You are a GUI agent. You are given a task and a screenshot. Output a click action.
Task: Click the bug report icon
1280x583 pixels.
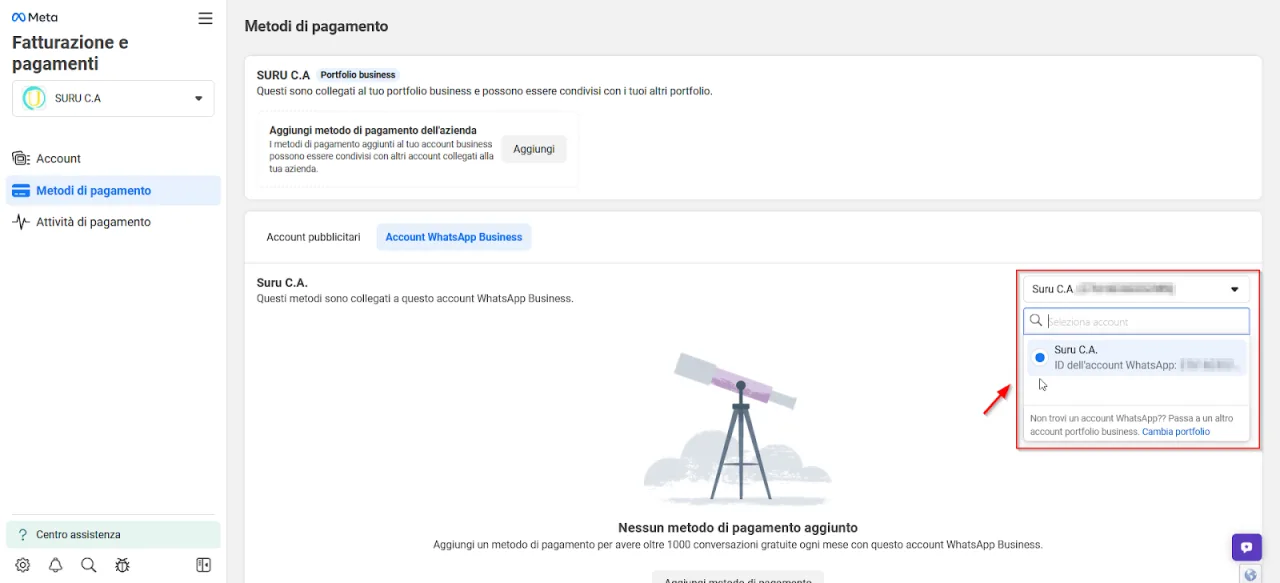[x=122, y=565]
